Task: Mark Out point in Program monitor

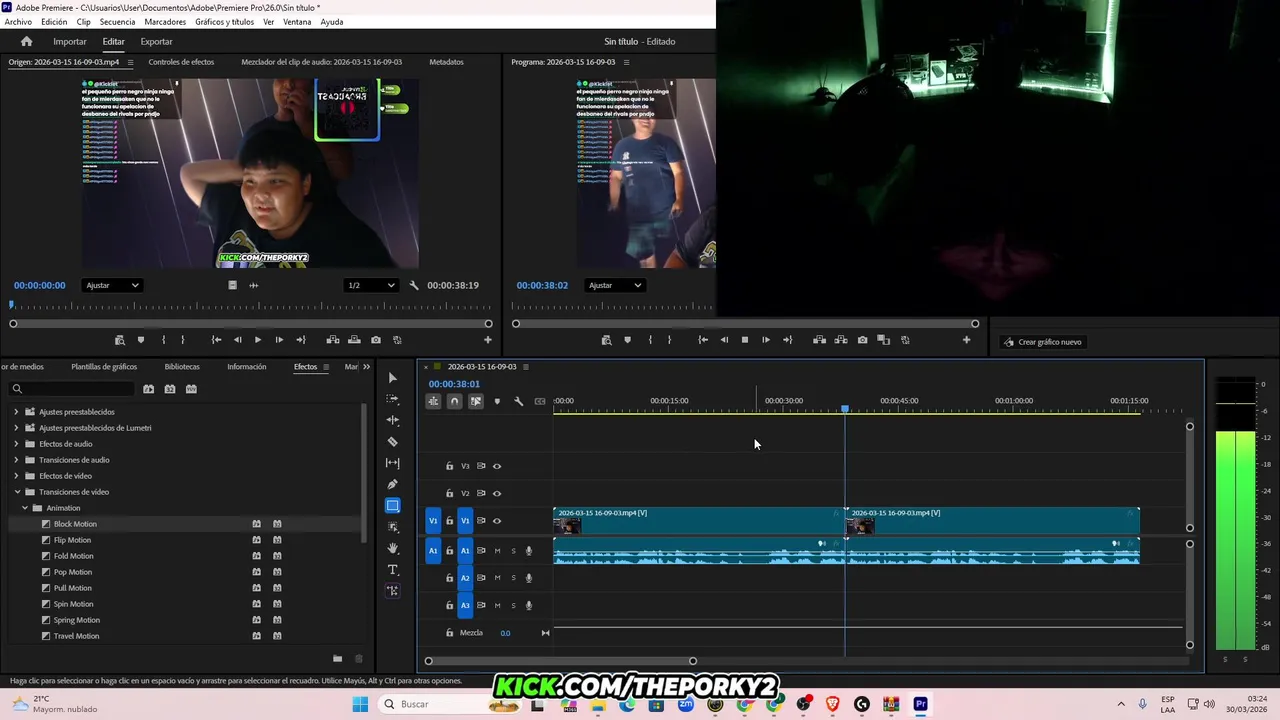Action: coord(670,340)
